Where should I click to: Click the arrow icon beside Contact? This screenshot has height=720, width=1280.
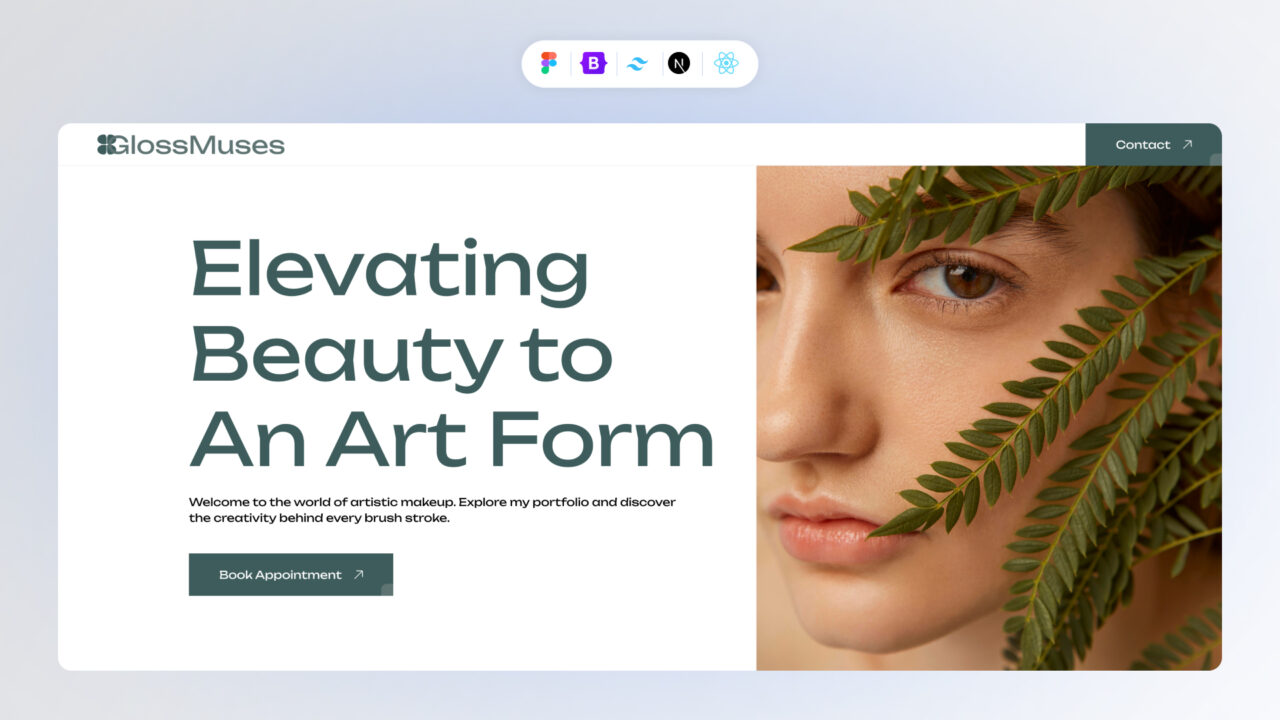pyautogui.click(x=1187, y=145)
